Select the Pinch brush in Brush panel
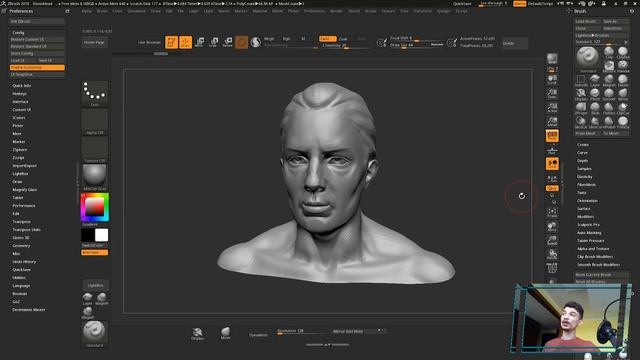 pos(595,94)
